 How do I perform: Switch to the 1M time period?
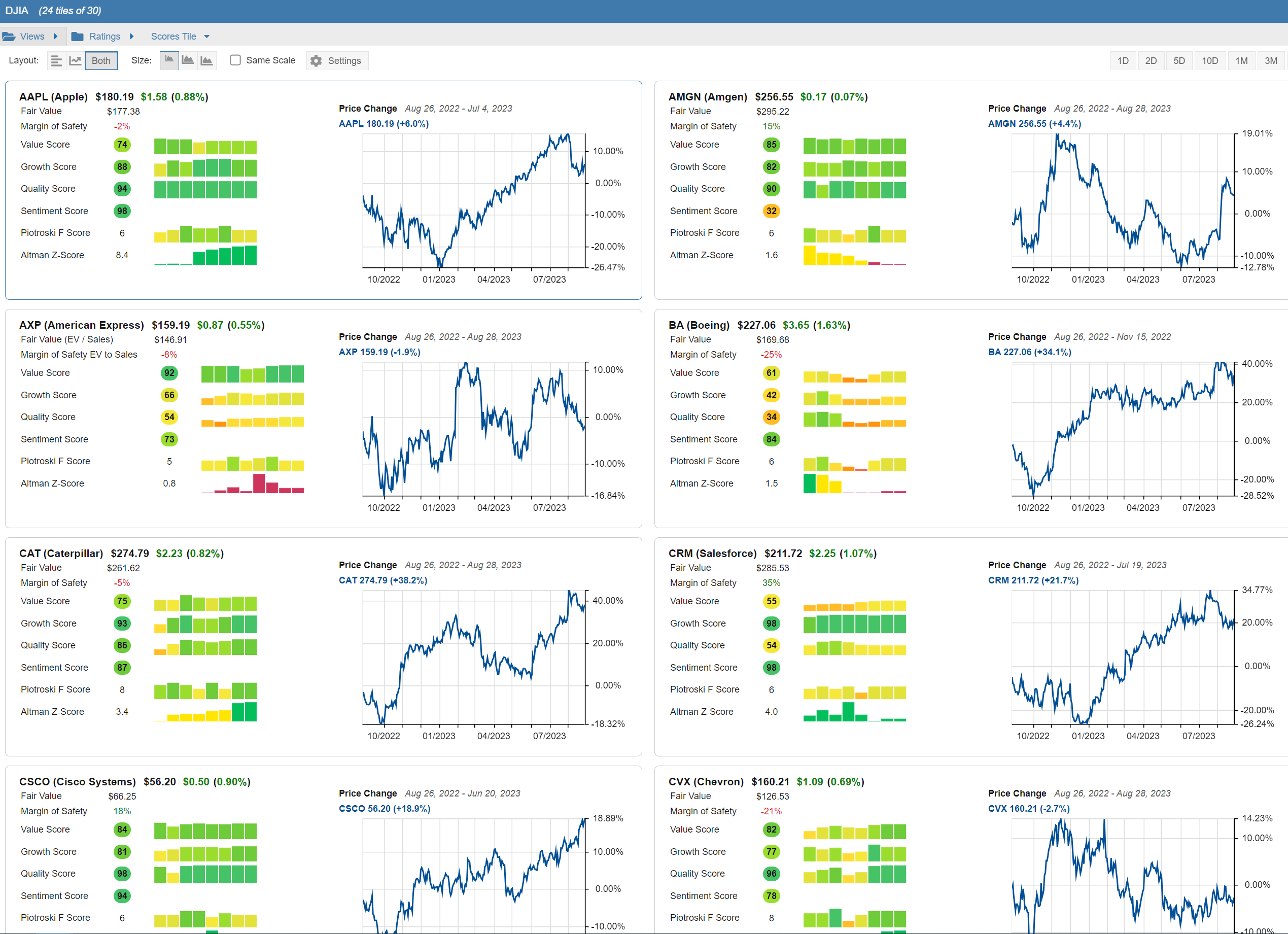[x=1241, y=61]
